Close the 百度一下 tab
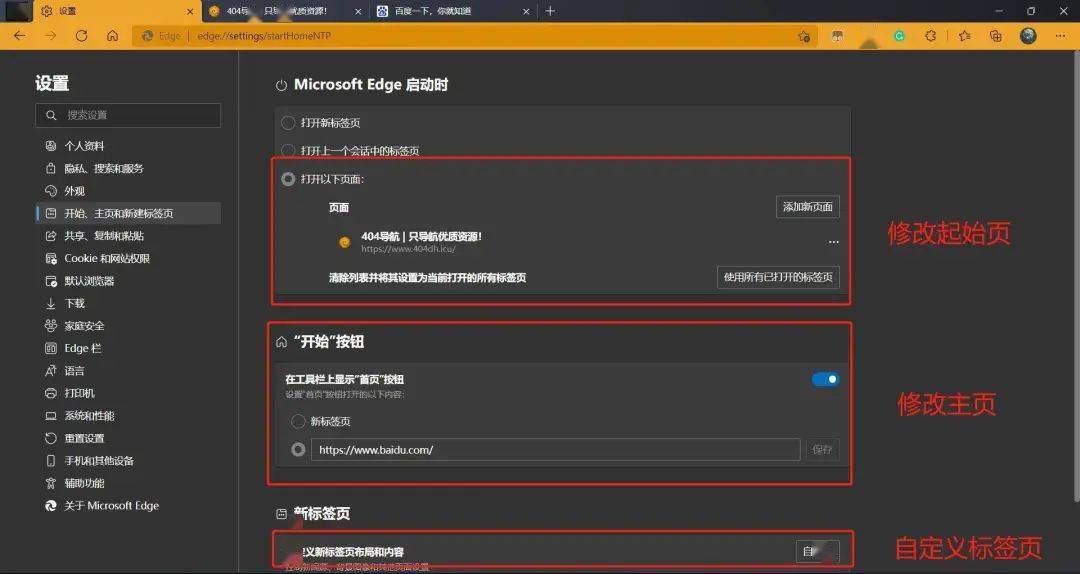The image size is (1080, 574). point(526,11)
